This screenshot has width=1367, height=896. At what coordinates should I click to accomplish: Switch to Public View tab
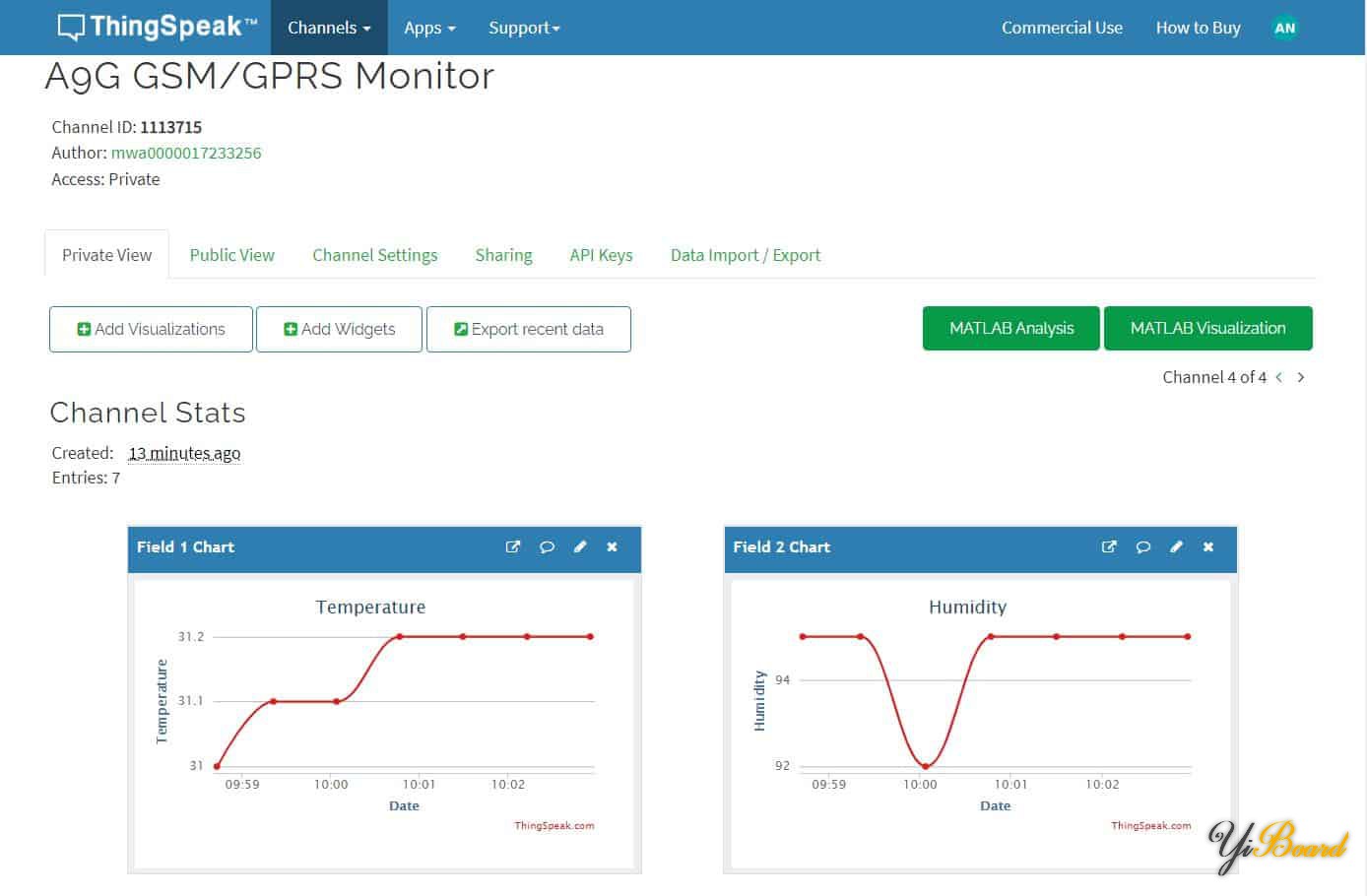click(x=231, y=255)
